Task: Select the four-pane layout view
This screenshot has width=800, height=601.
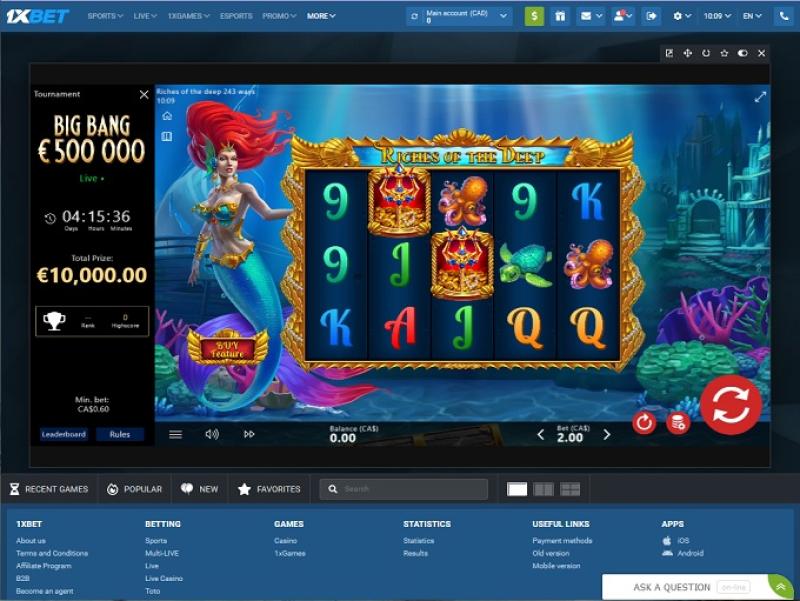Action: (570, 489)
